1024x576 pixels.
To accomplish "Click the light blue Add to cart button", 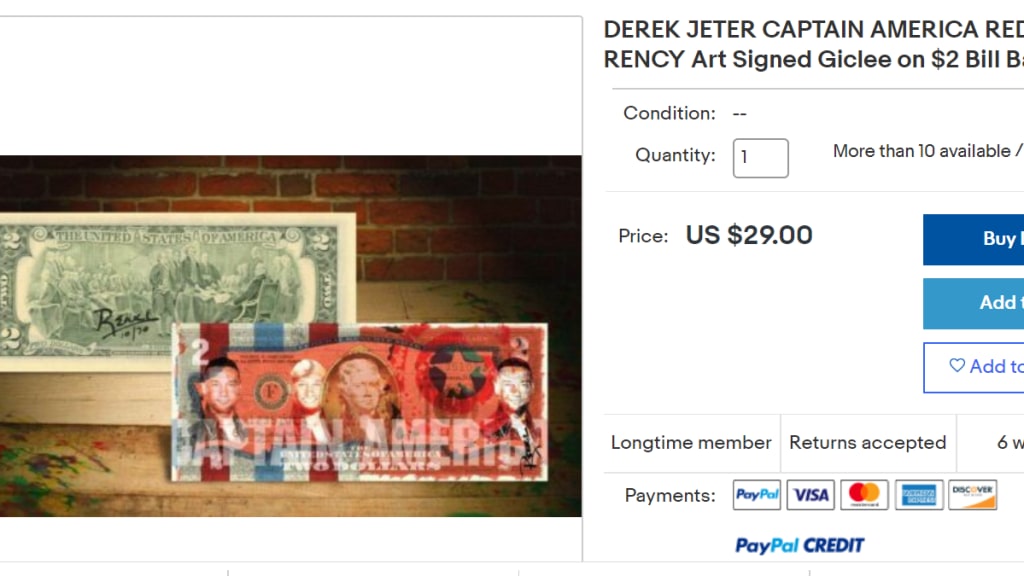I will click(x=973, y=303).
